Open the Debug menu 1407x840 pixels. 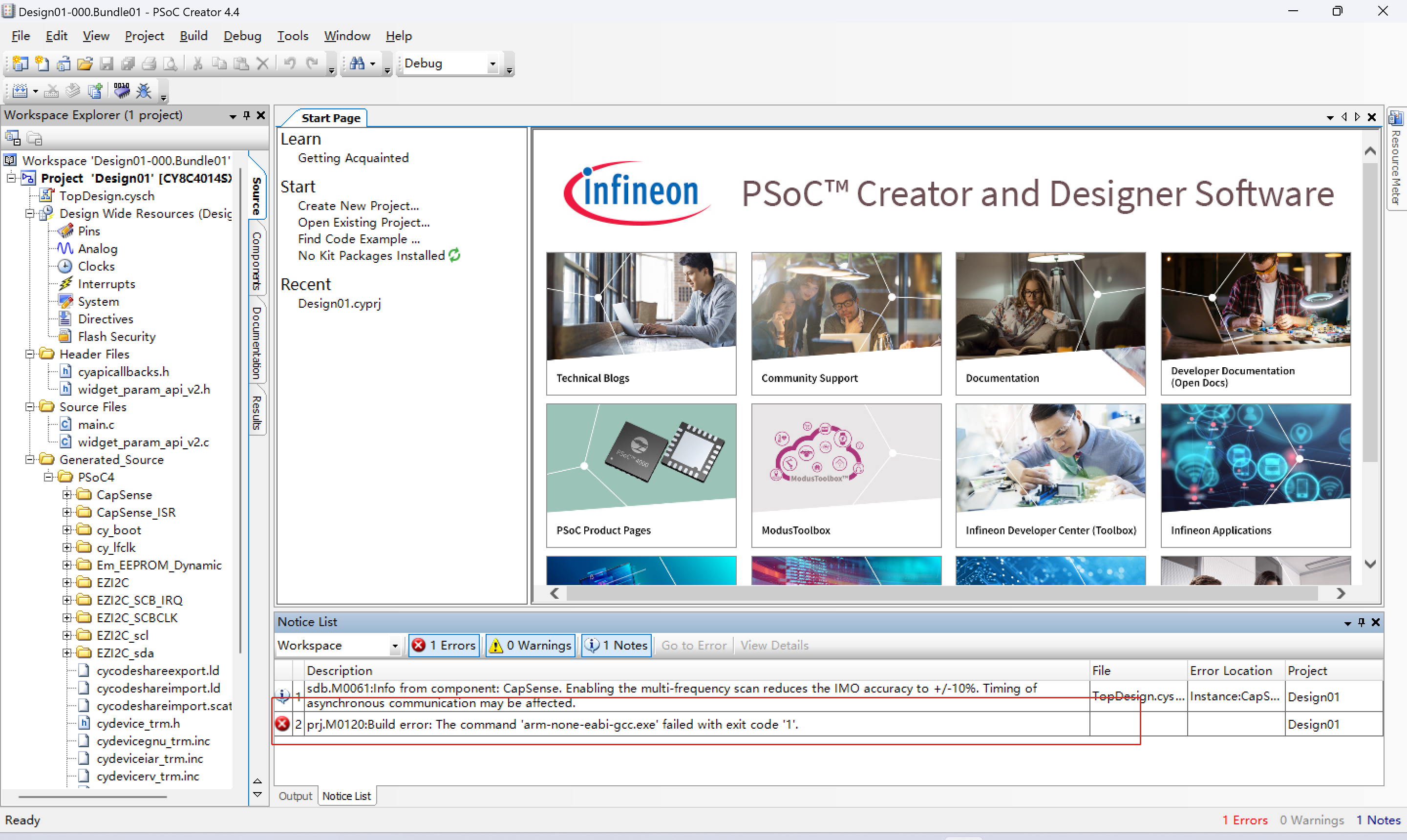pos(242,36)
